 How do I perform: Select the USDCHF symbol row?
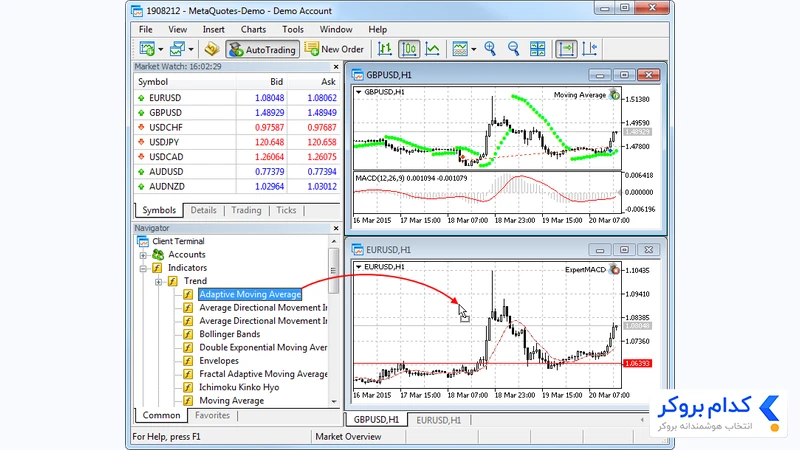pos(237,127)
